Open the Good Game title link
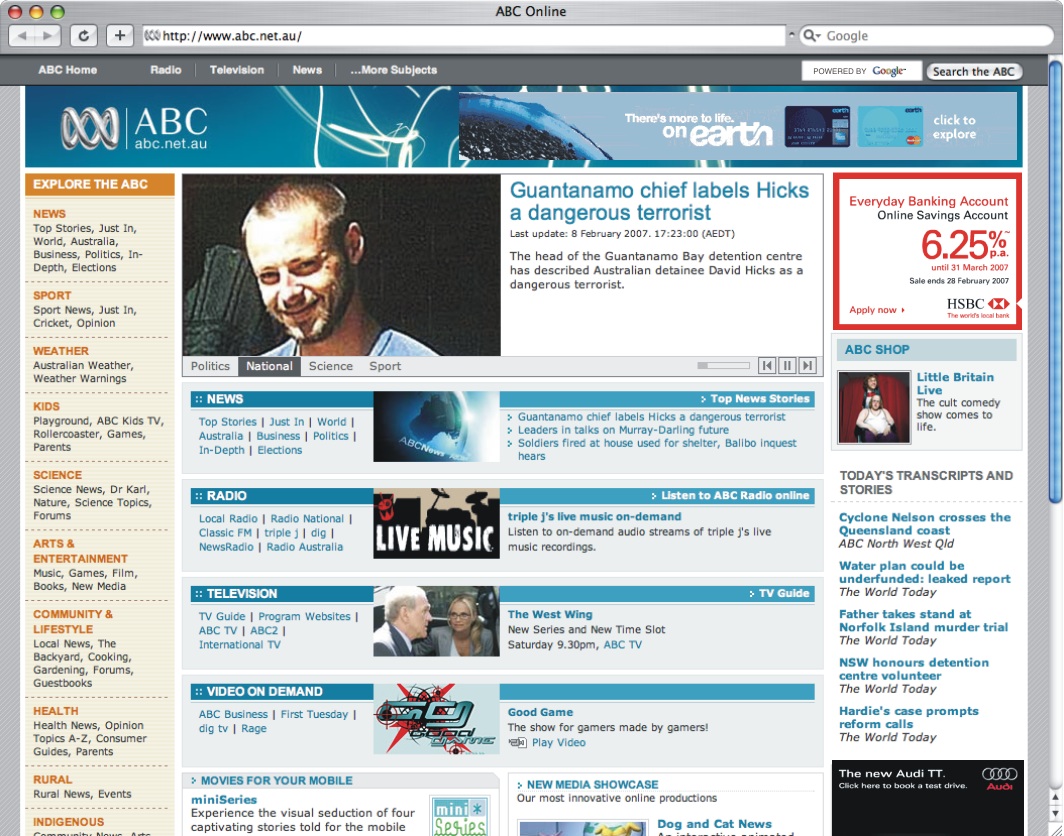This screenshot has height=836, width=1064. [x=540, y=712]
